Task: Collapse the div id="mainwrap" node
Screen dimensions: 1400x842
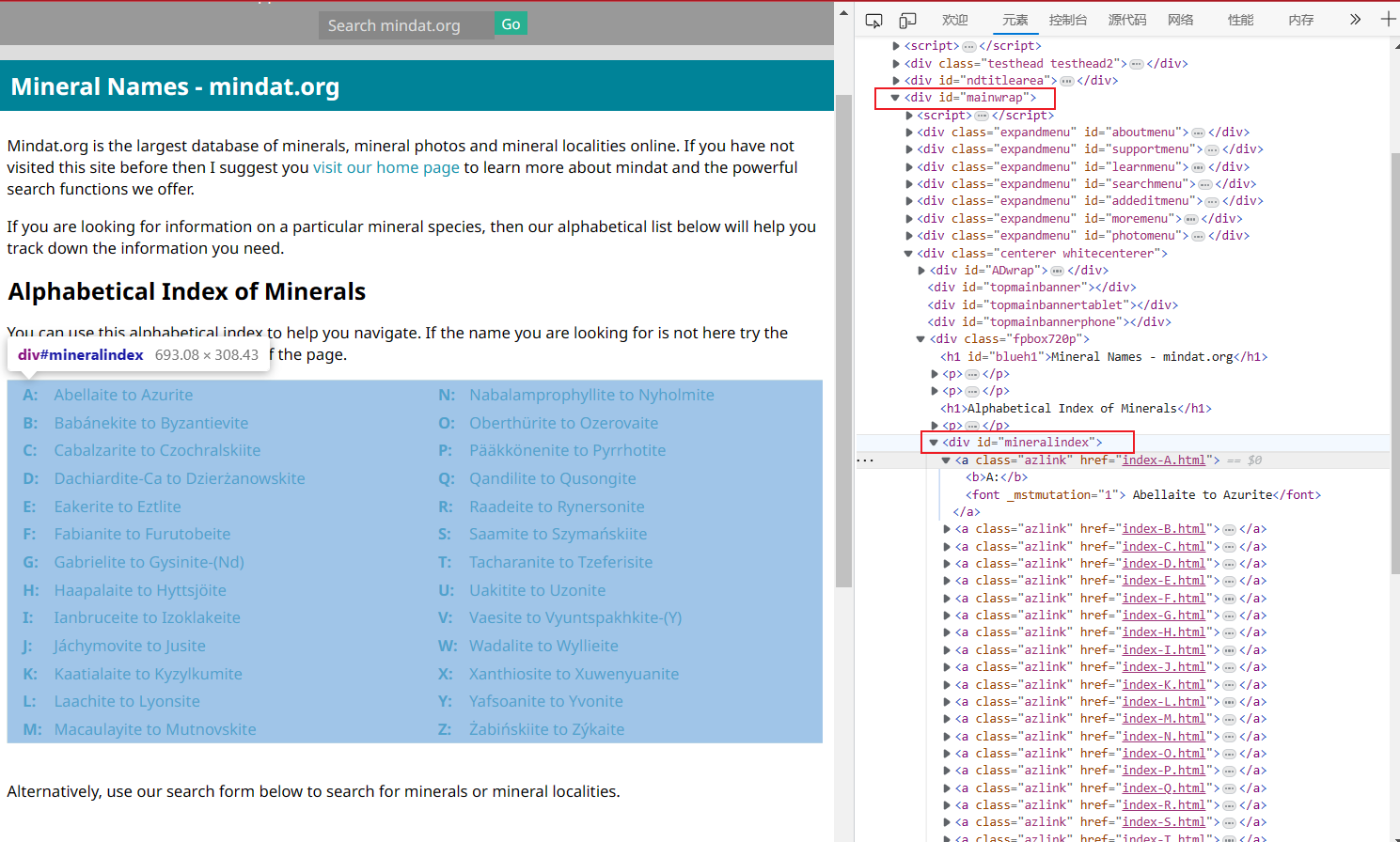Action: (x=895, y=97)
